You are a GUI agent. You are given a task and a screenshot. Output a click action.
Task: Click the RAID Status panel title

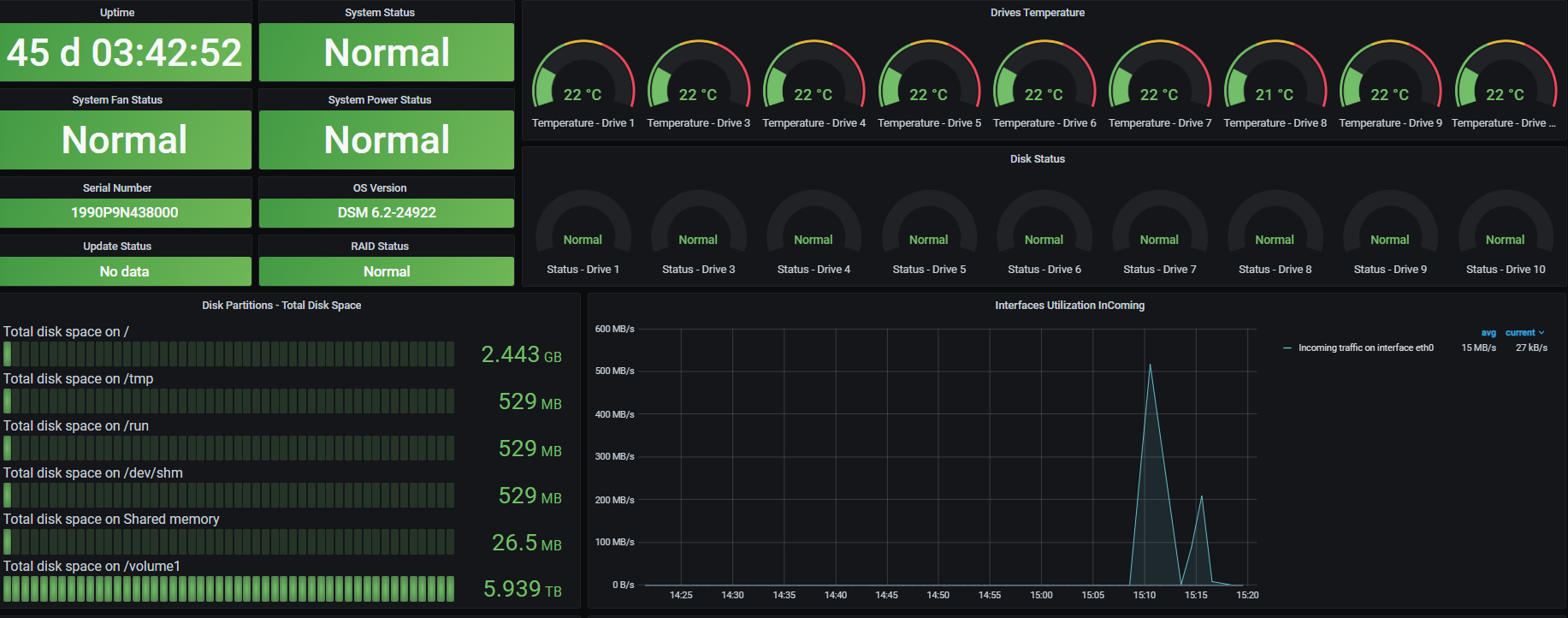tap(380, 247)
